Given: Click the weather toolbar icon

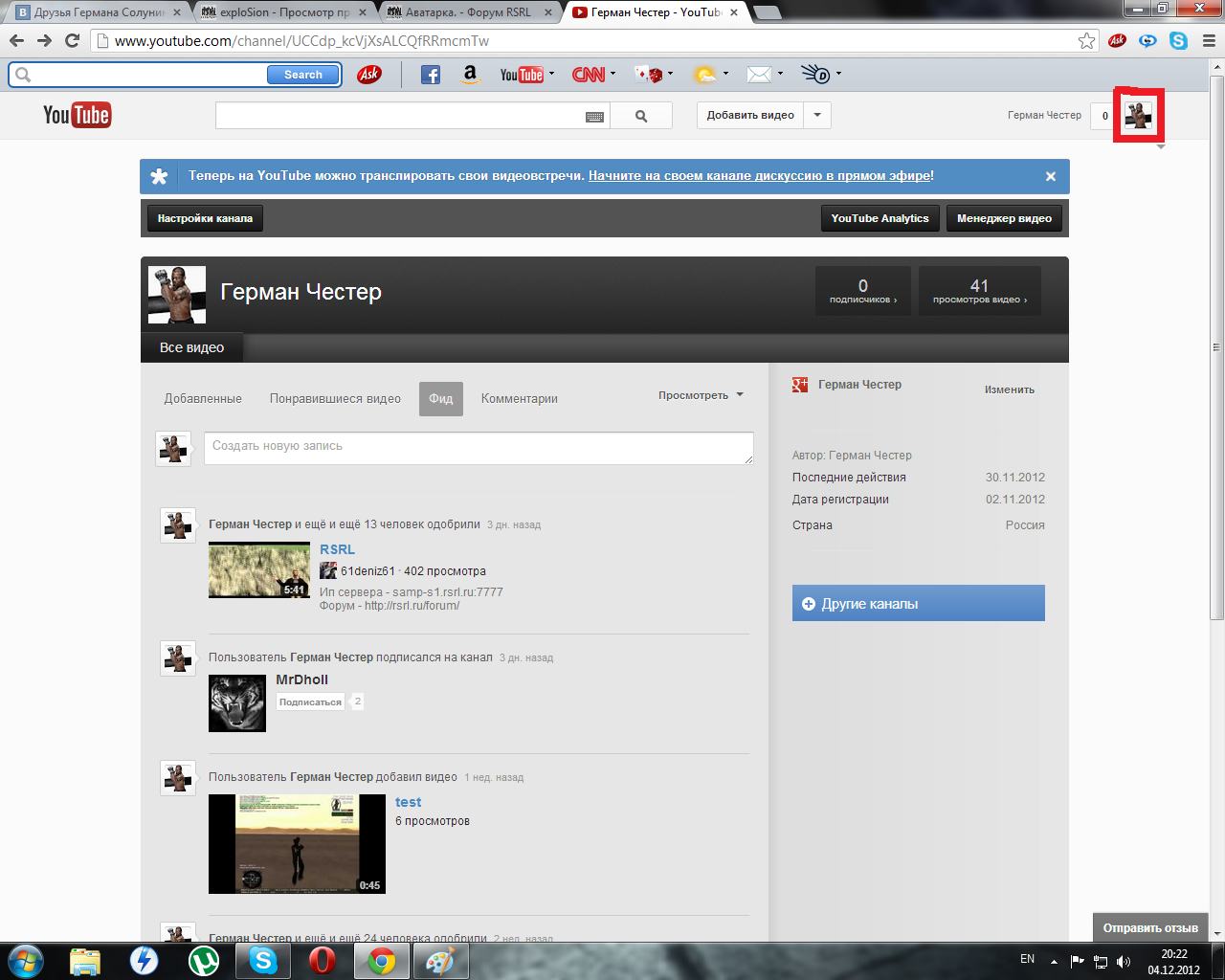Looking at the screenshot, I should pos(704,75).
